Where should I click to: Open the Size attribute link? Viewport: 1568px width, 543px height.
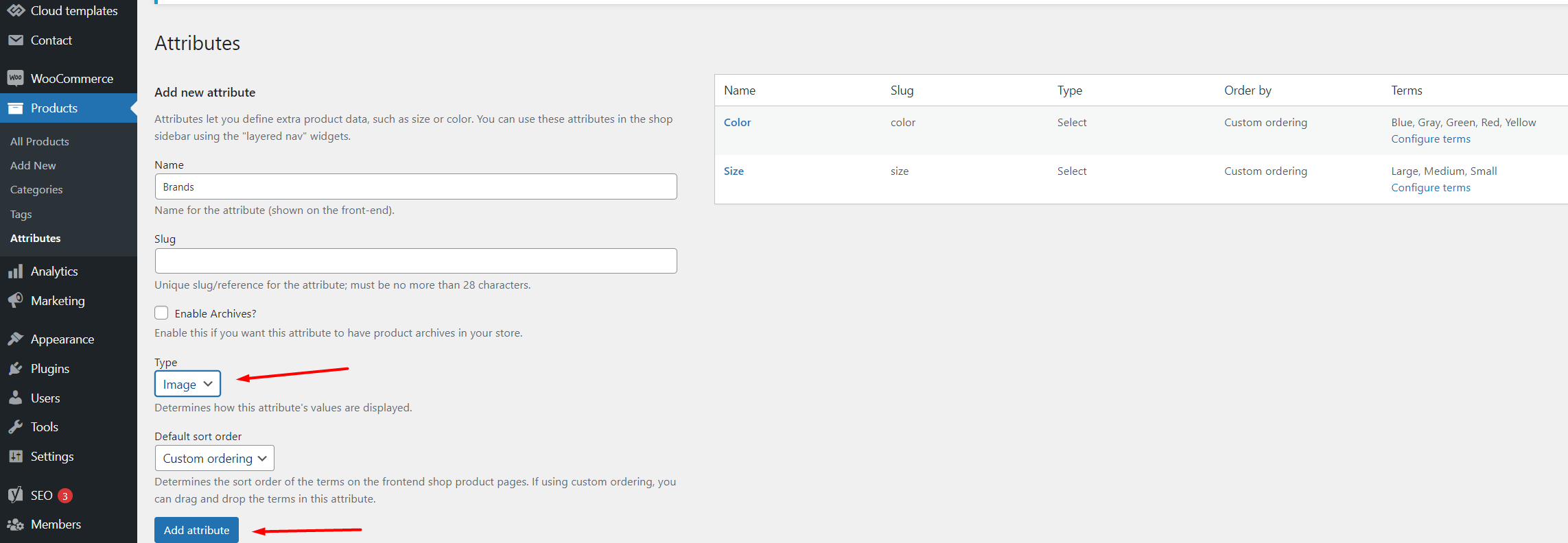(734, 171)
